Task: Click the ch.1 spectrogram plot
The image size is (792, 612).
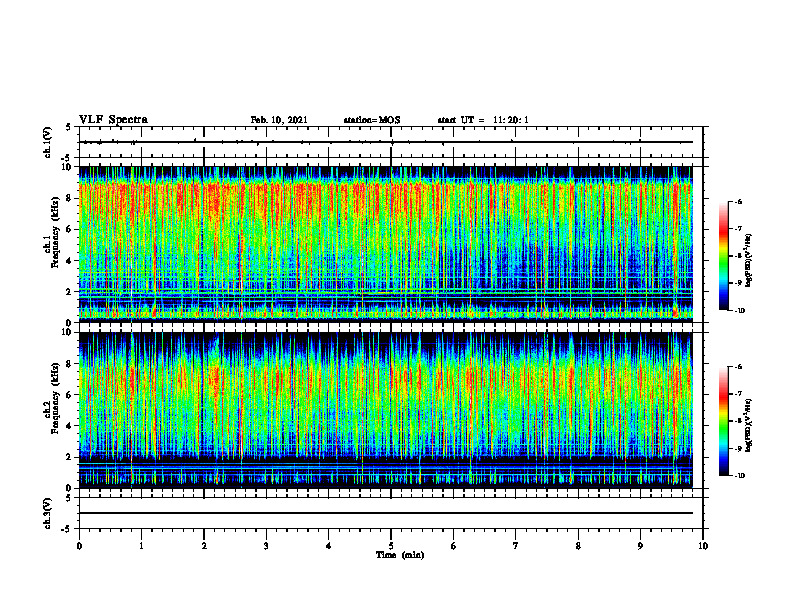Action: (x=386, y=244)
